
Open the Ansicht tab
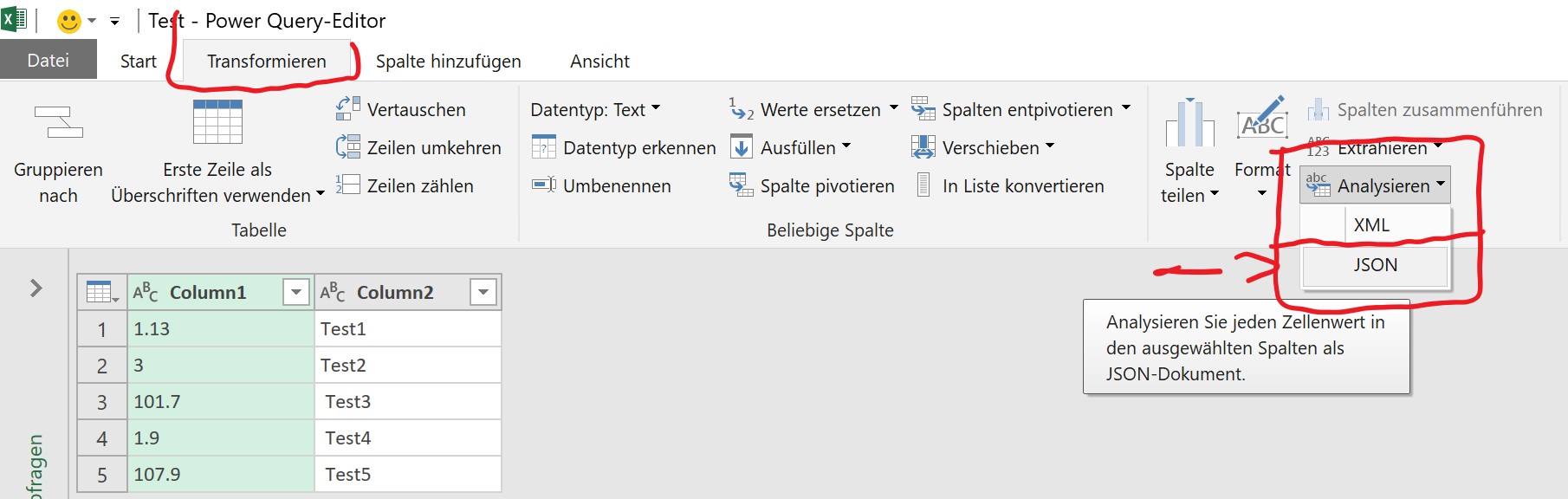599,62
